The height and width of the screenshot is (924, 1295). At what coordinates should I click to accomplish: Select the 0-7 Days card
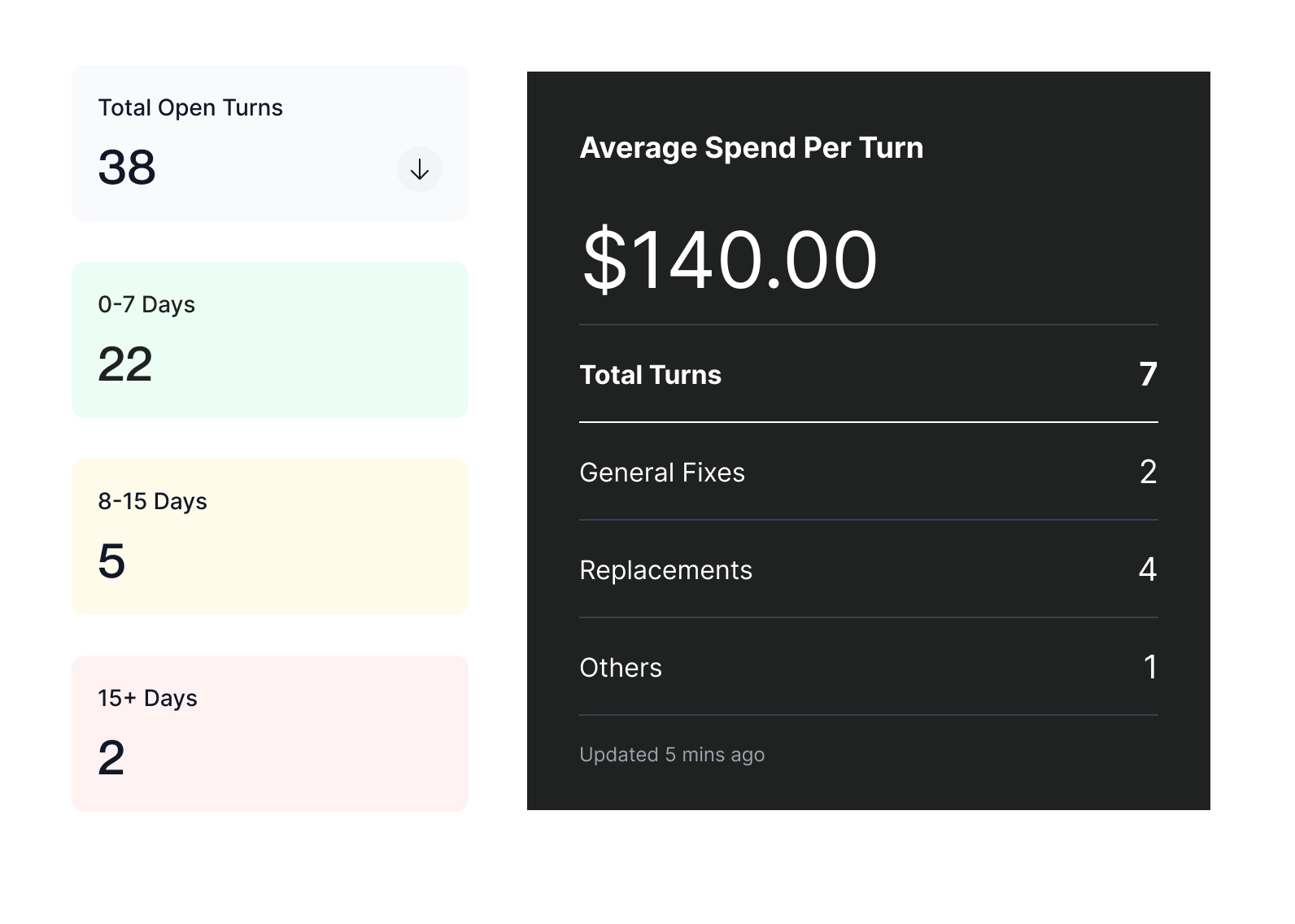tap(270, 340)
